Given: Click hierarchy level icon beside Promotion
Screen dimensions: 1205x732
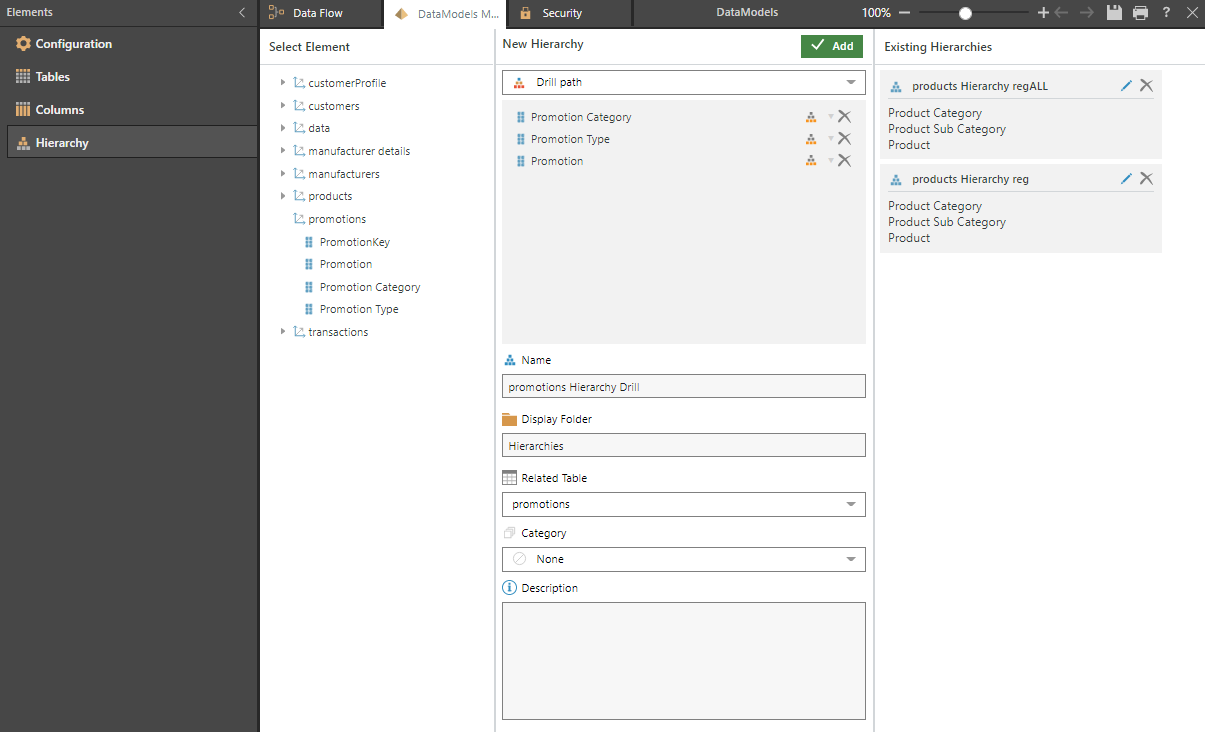Looking at the screenshot, I should 811,161.
